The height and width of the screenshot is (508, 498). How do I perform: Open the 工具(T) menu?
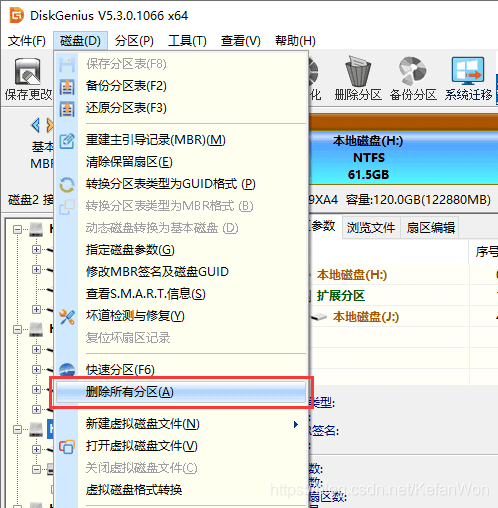click(187, 41)
